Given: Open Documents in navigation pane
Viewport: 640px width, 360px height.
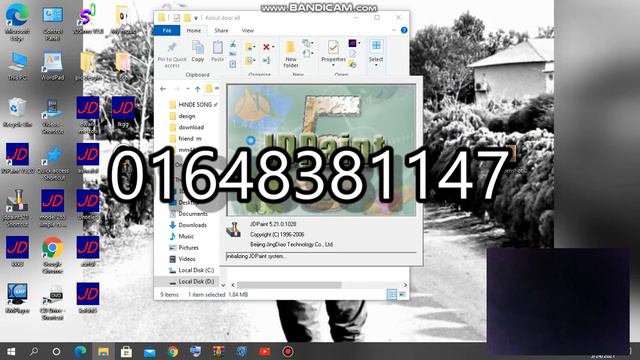Looking at the screenshot, I should (x=188, y=214).
